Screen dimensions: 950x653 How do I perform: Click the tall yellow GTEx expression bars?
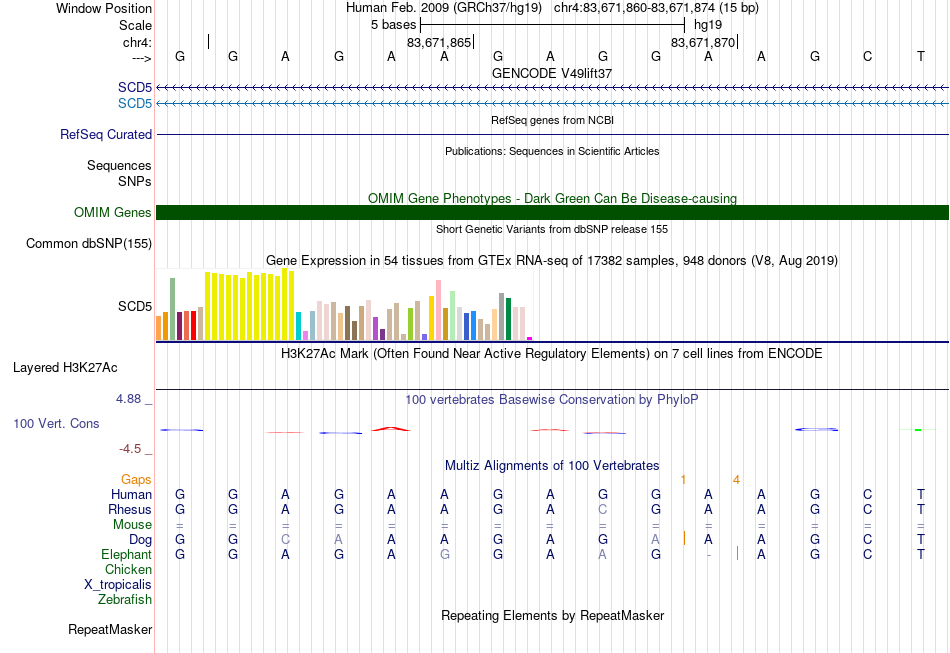click(250, 306)
